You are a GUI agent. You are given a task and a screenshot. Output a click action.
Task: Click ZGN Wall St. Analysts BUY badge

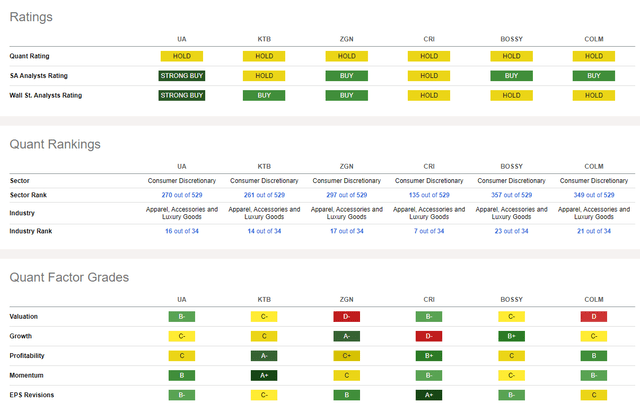click(347, 96)
